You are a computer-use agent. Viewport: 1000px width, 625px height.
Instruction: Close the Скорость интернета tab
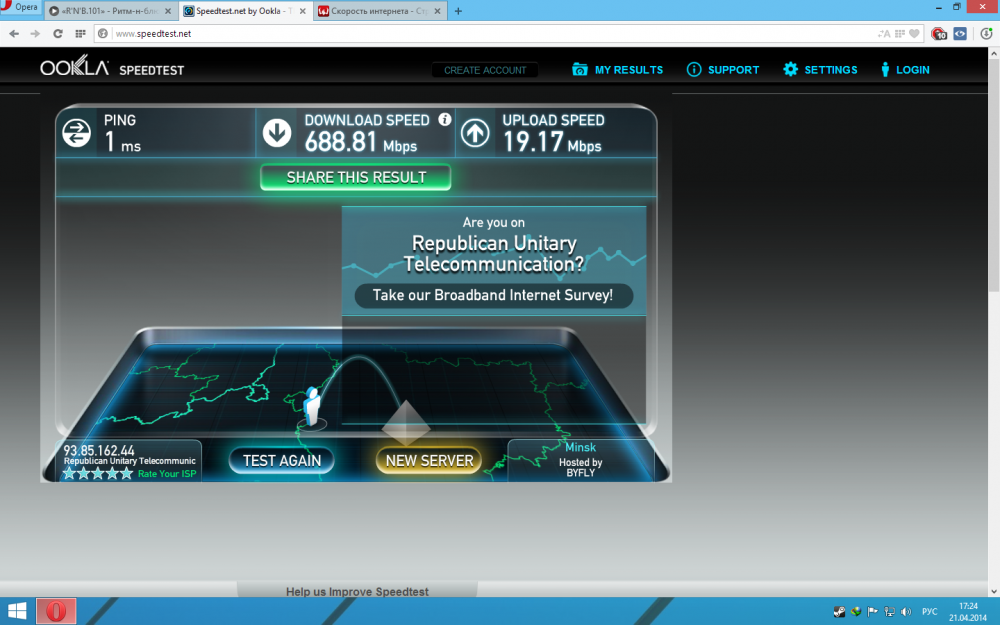tap(438, 11)
